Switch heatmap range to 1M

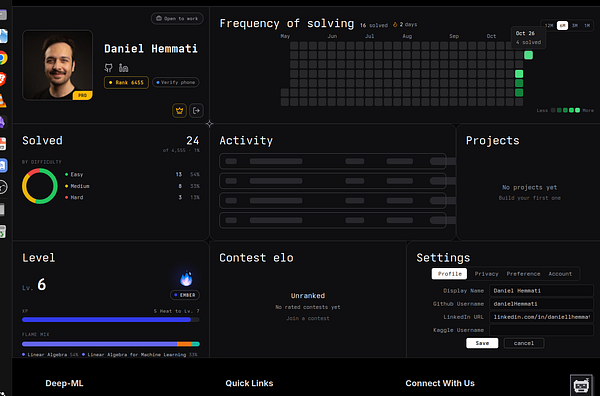tap(587, 26)
